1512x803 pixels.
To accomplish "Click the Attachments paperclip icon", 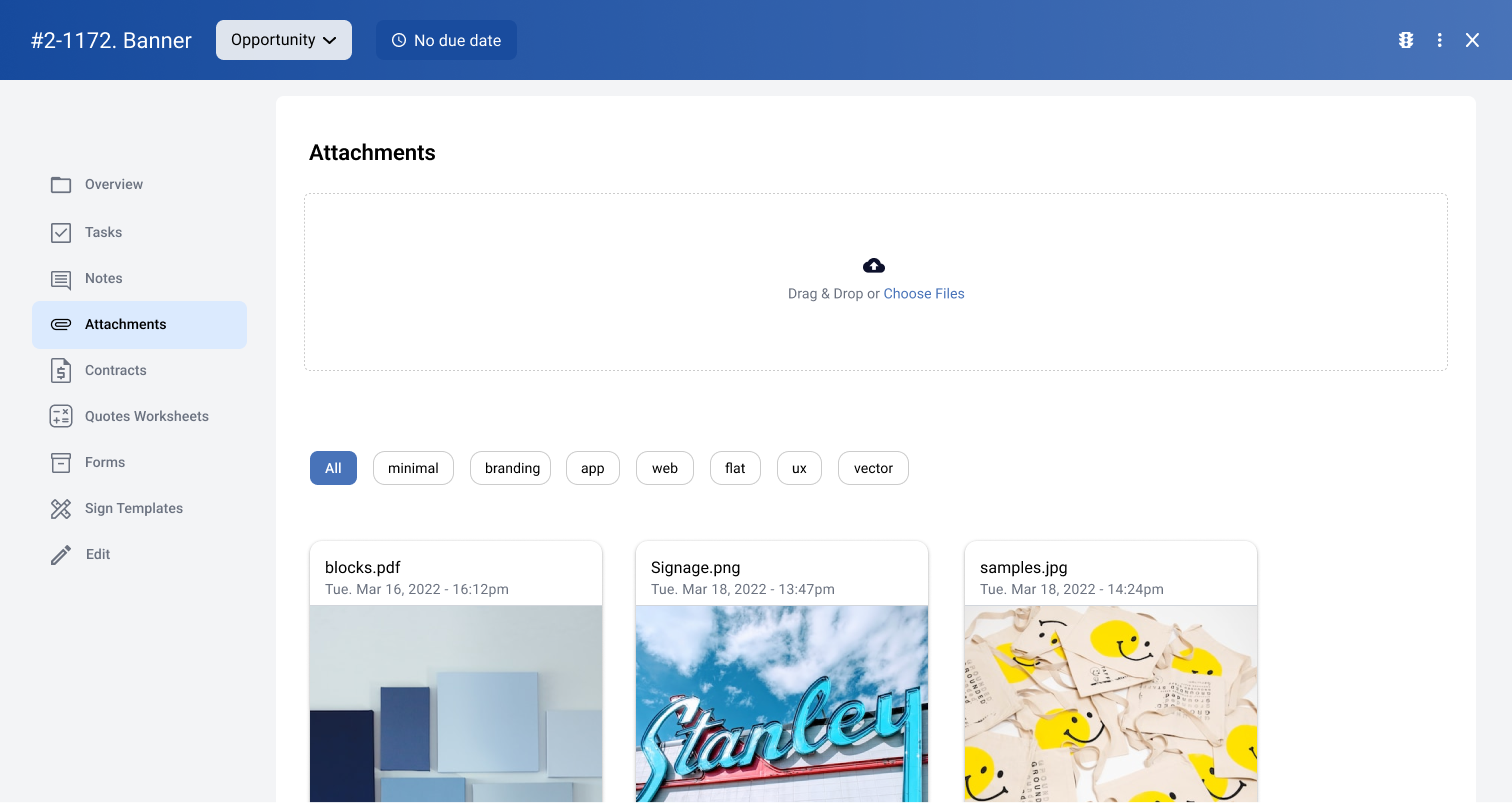I will (61, 324).
